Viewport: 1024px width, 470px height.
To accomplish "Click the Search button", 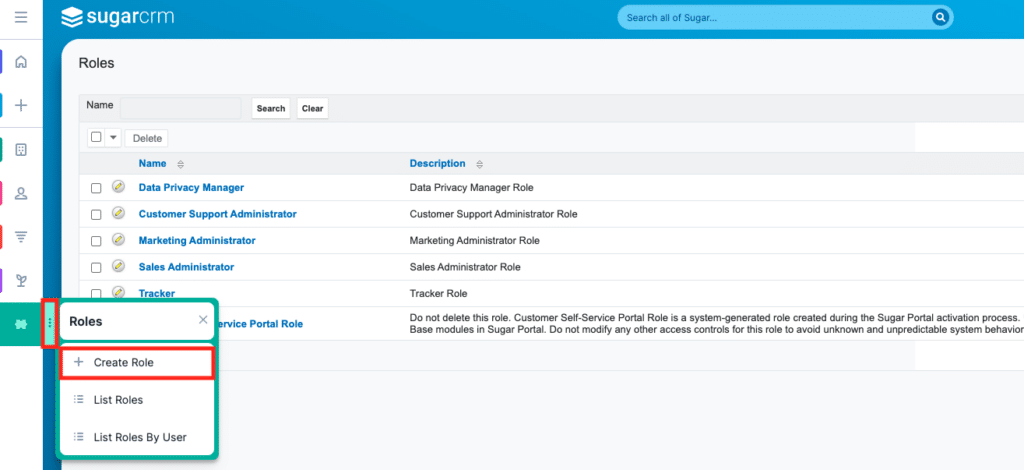I will pyautogui.click(x=271, y=108).
